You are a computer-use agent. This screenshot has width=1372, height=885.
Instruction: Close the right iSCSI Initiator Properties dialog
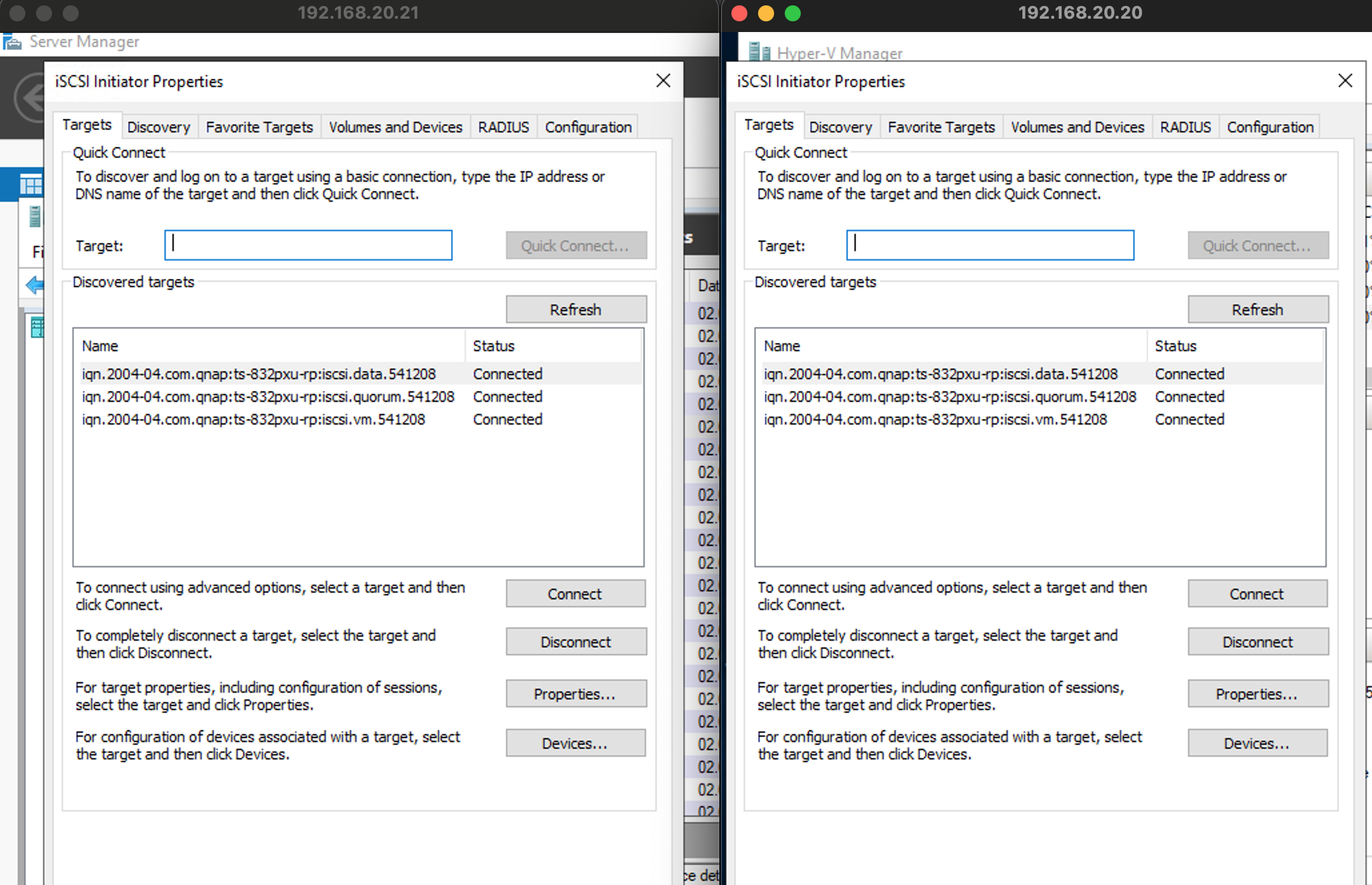(1345, 81)
